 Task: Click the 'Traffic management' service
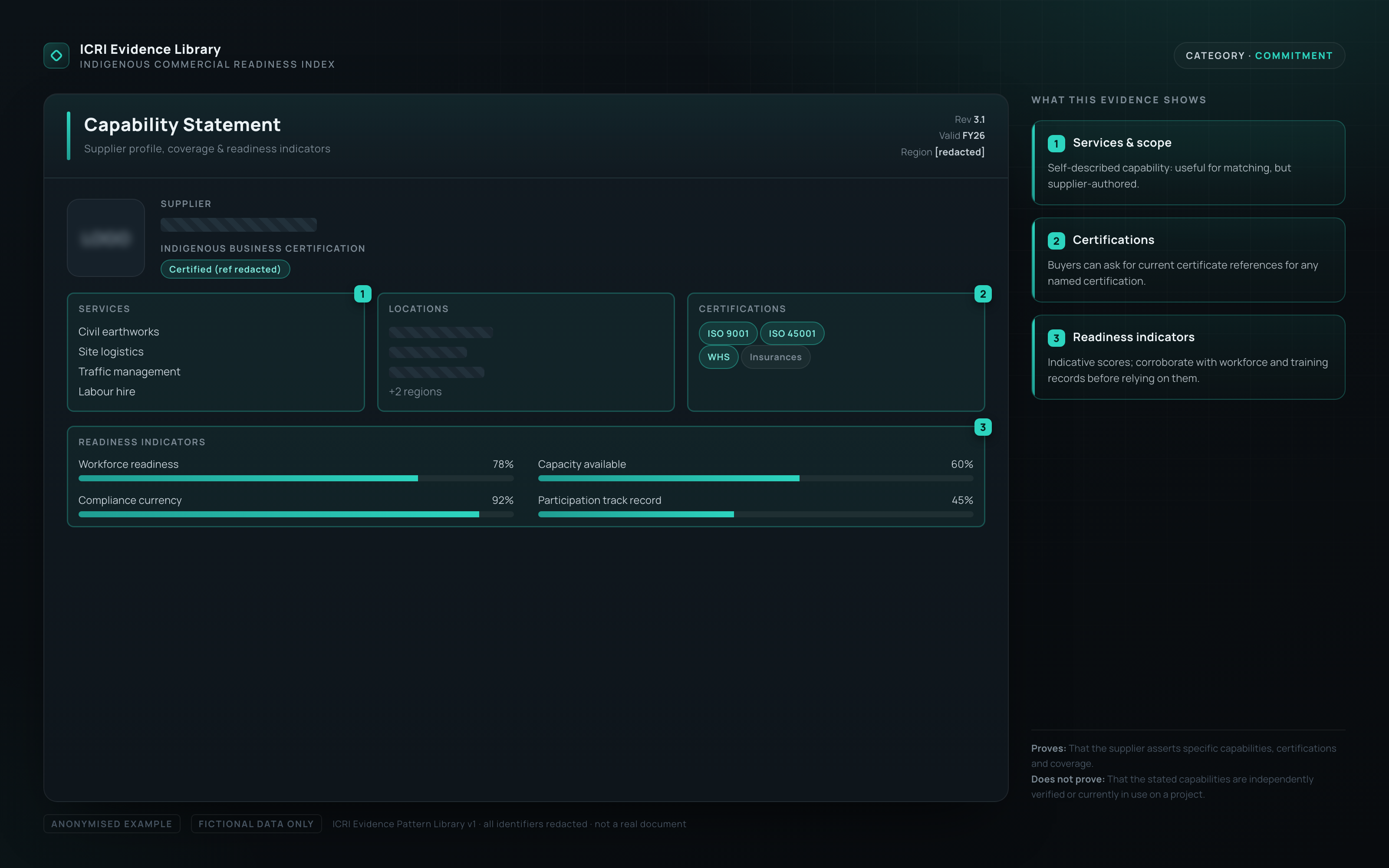coord(129,372)
